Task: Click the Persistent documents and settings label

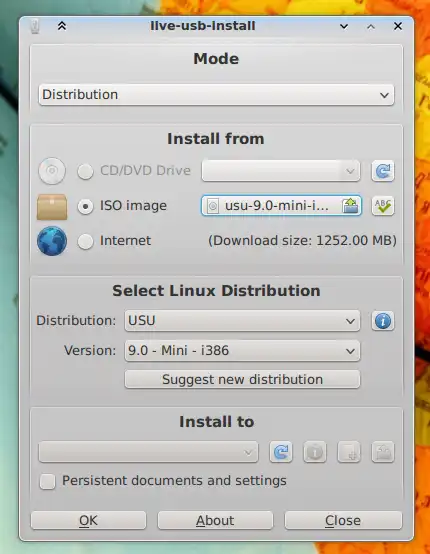Action: [174, 481]
